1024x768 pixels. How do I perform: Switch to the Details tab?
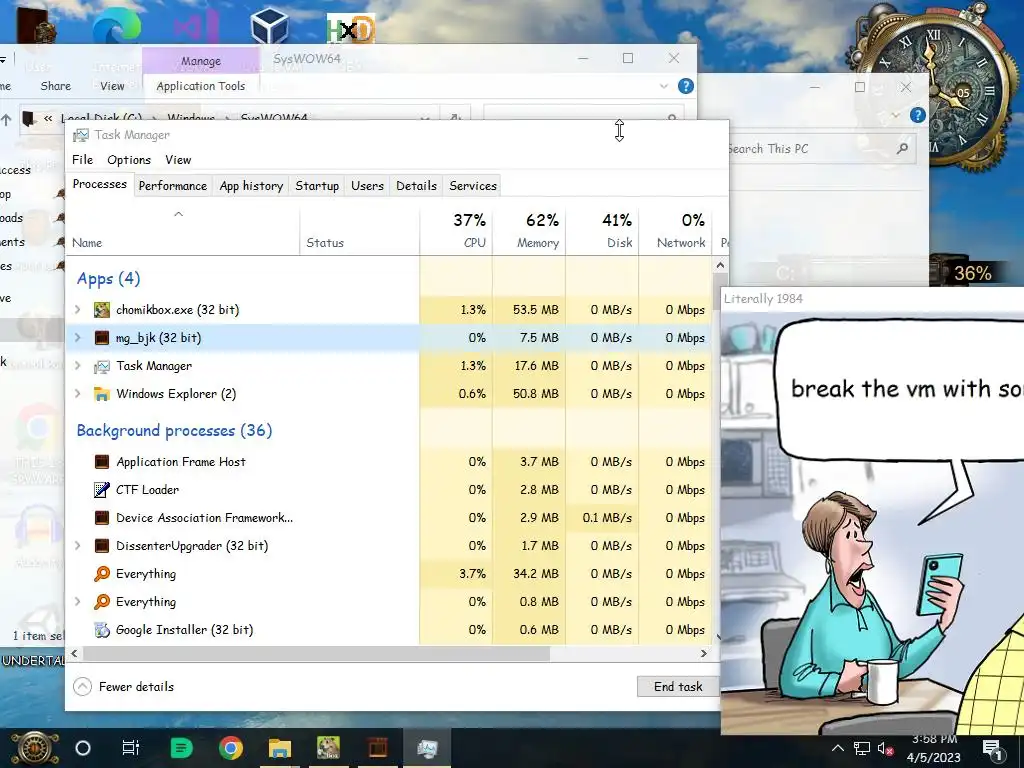tap(416, 186)
